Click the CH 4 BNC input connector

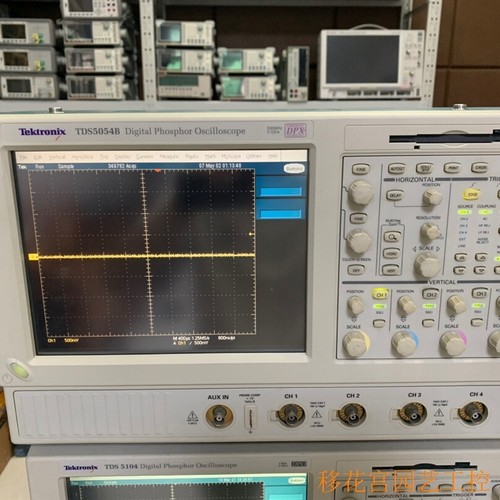pyautogui.click(x=474, y=413)
